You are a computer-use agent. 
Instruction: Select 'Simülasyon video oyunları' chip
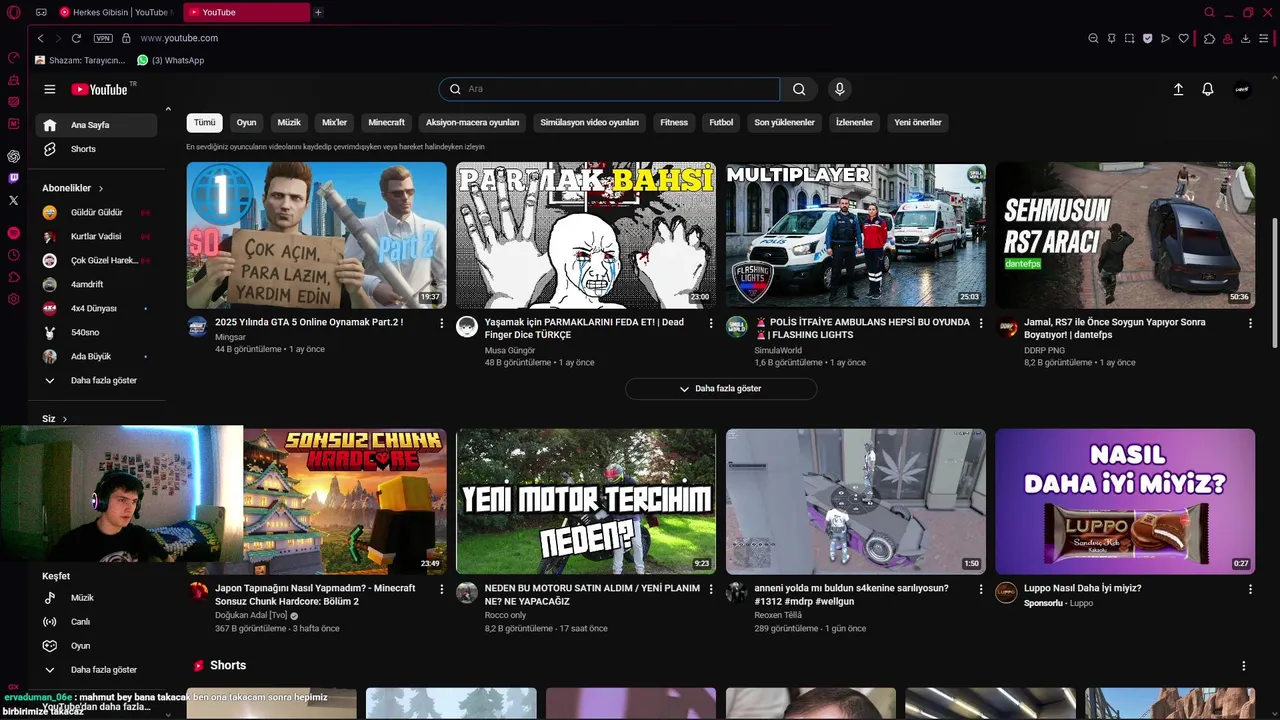(x=589, y=122)
